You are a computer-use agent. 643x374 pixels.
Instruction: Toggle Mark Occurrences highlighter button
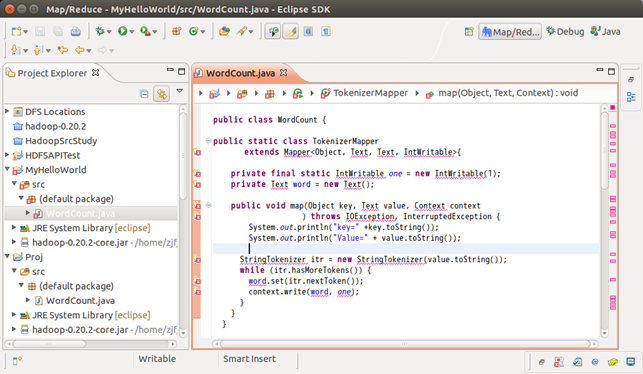(x=291, y=32)
